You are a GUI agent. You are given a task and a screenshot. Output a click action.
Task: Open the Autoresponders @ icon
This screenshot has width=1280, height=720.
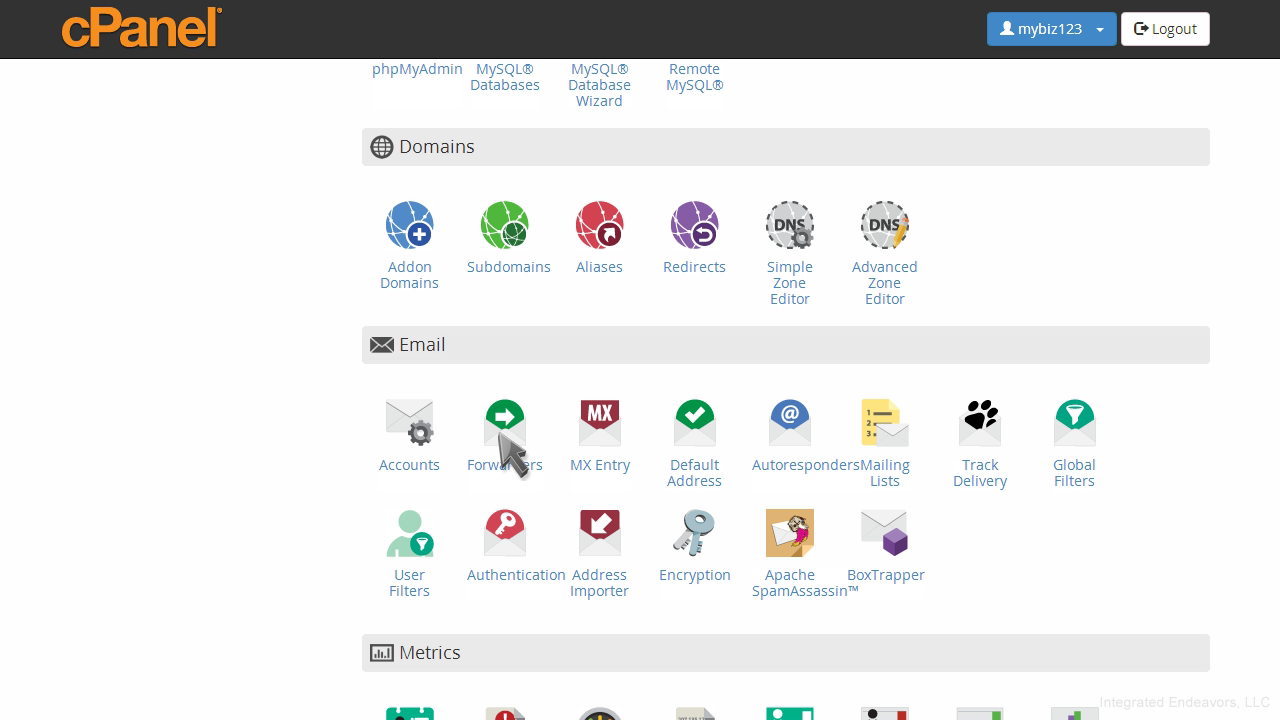[x=789, y=423]
